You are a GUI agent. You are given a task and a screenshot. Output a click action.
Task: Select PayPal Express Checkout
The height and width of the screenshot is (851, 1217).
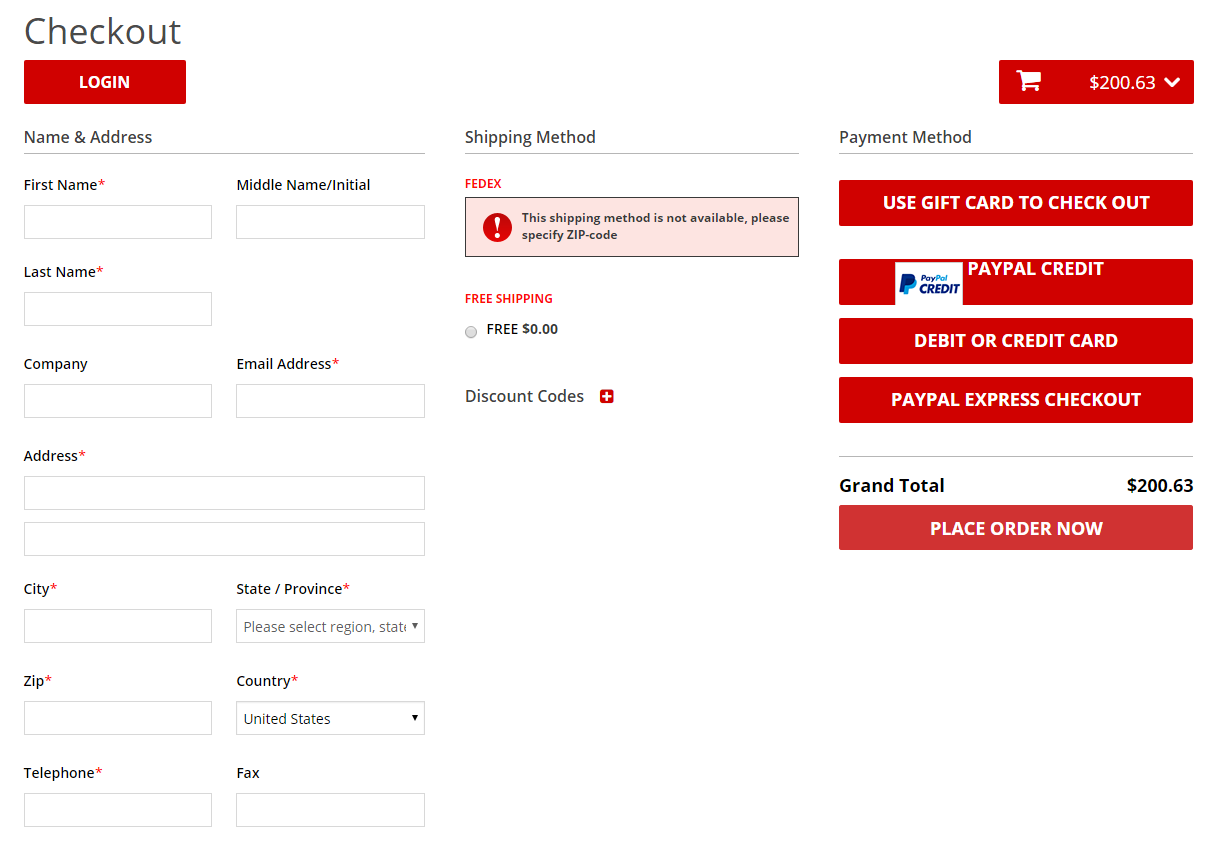[1015, 400]
